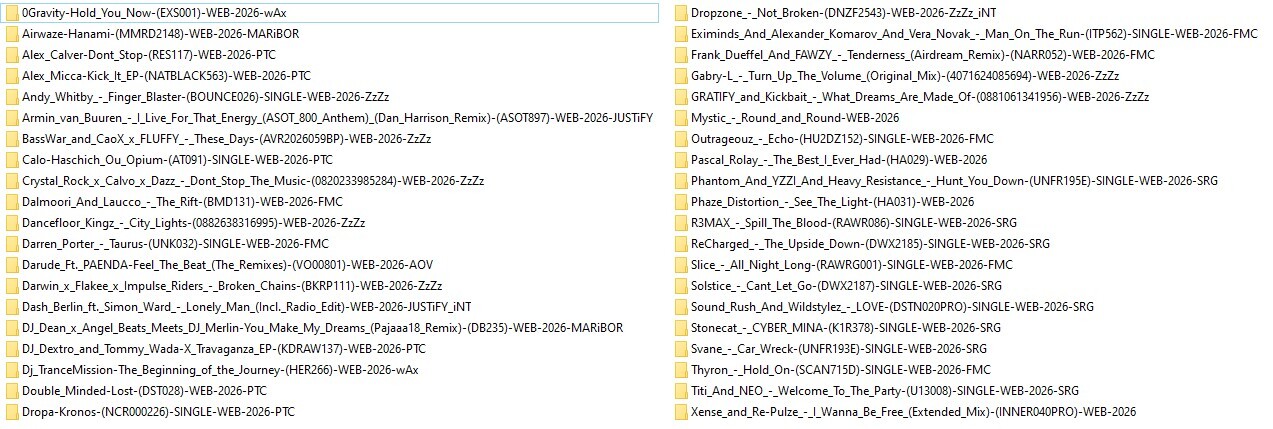The width and height of the screenshot is (1273, 429).
Task: Click folder icon of Xense_and_Re-Pulze entry
Action: 680,412
